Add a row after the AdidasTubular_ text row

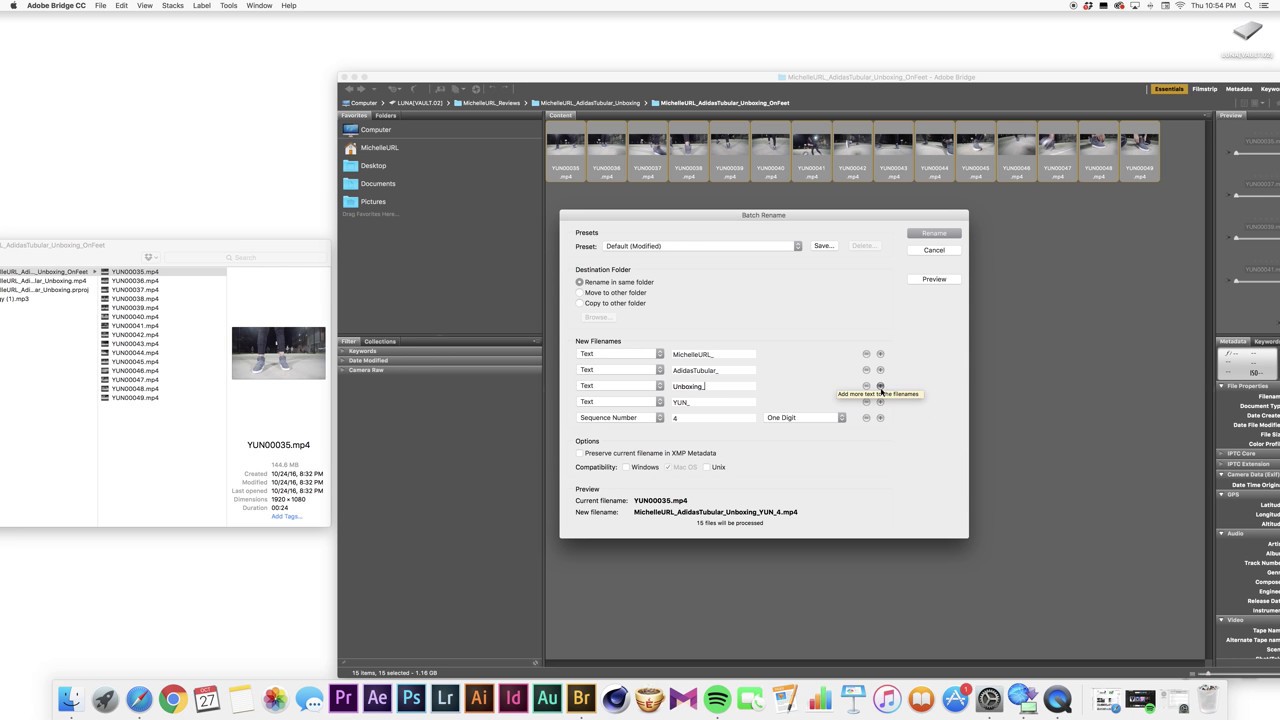click(x=880, y=370)
